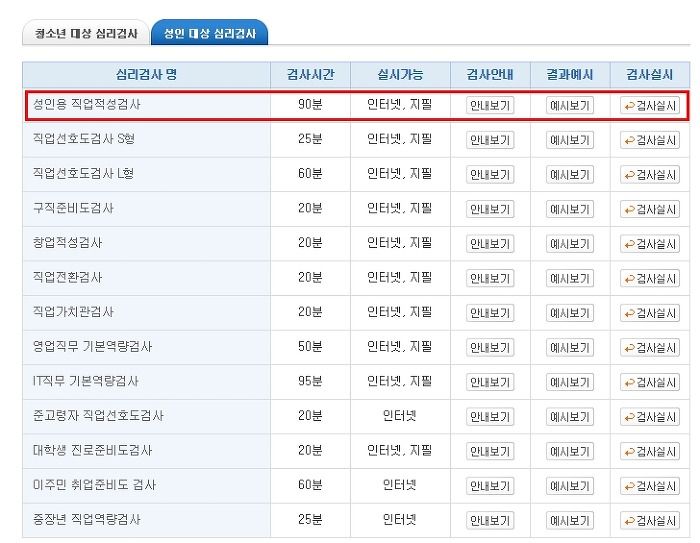Open 안내보기 for 창업적성검사
700x543 pixels.
point(490,244)
